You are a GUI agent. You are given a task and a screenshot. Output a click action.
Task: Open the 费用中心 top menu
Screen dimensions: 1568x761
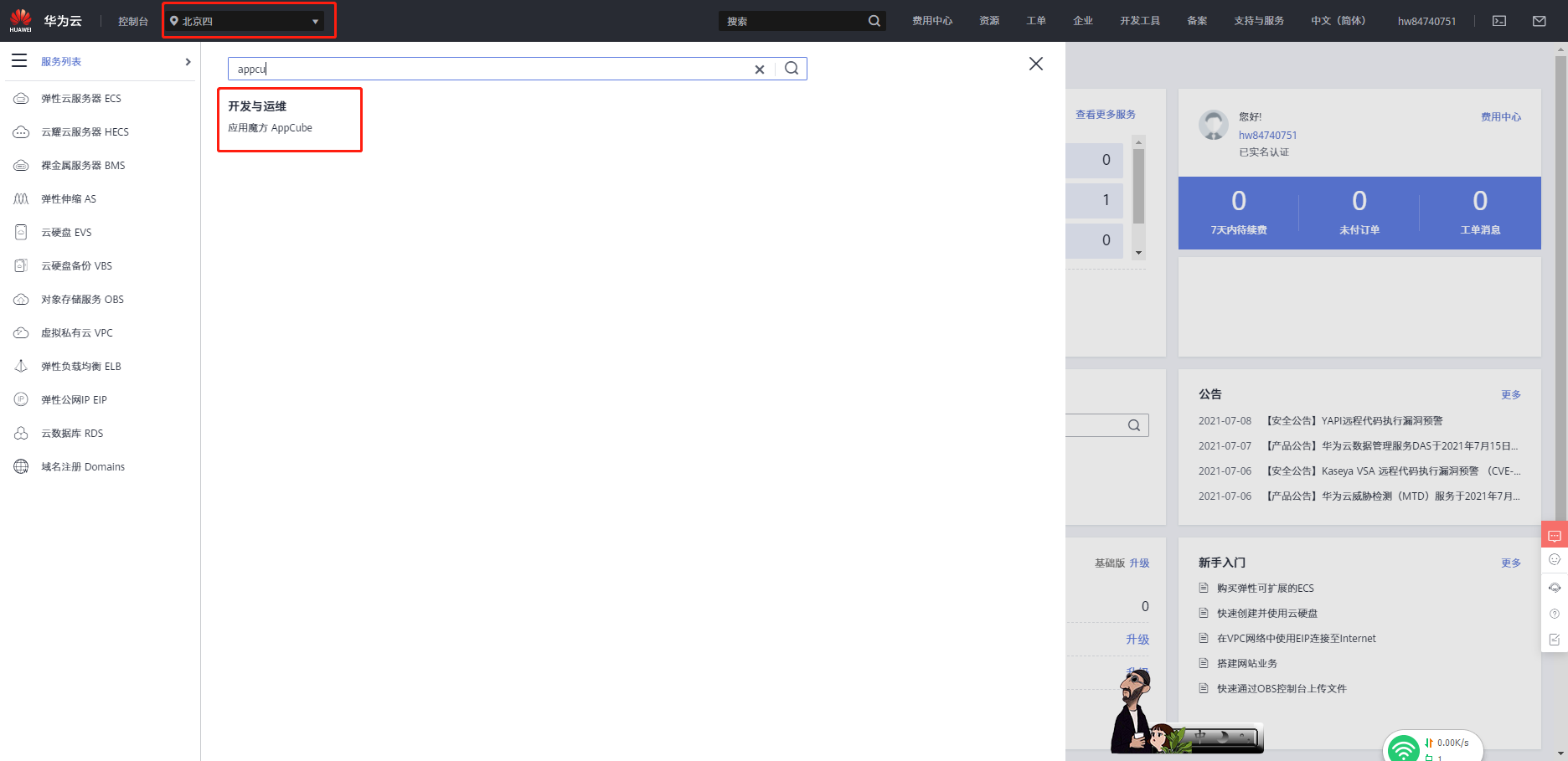932,21
